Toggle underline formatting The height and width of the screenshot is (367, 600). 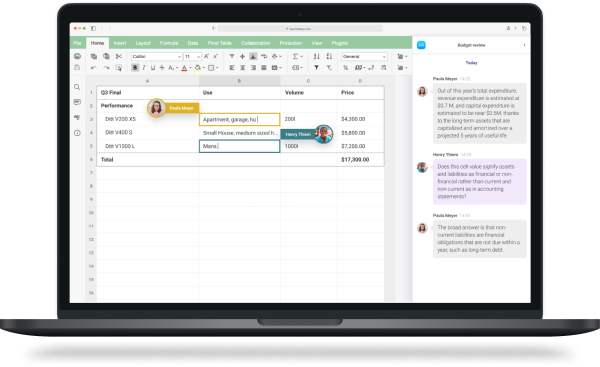click(x=153, y=68)
